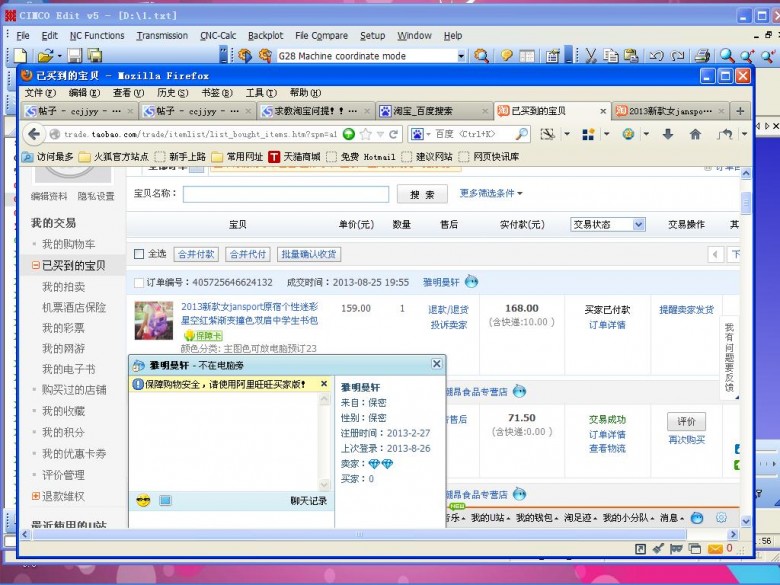Open dropdown arrow beside screenshot scissors icon
Viewport: 780px width, 585px height.
pyautogui.click(x=567, y=134)
